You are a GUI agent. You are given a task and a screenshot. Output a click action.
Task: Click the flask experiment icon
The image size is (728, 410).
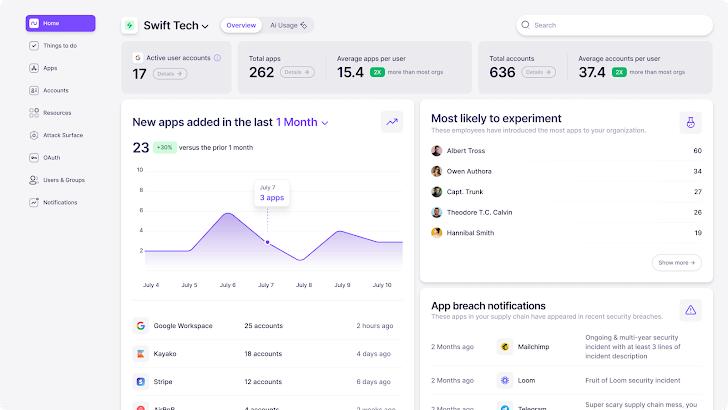[689, 122]
